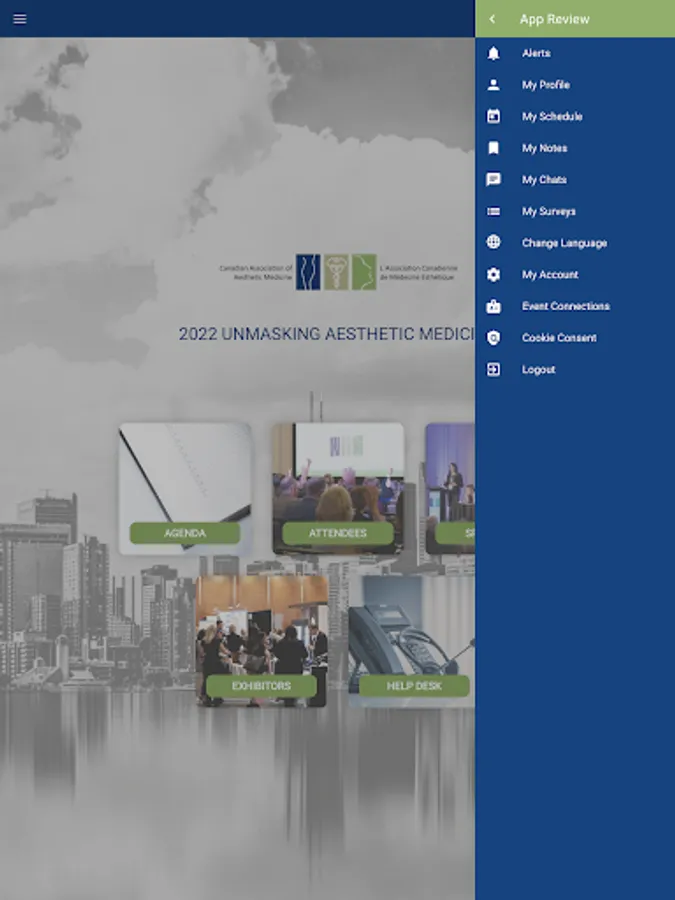The image size is (675, 900).
Task: Click the association logo banner
Action: tap(338, 272)
